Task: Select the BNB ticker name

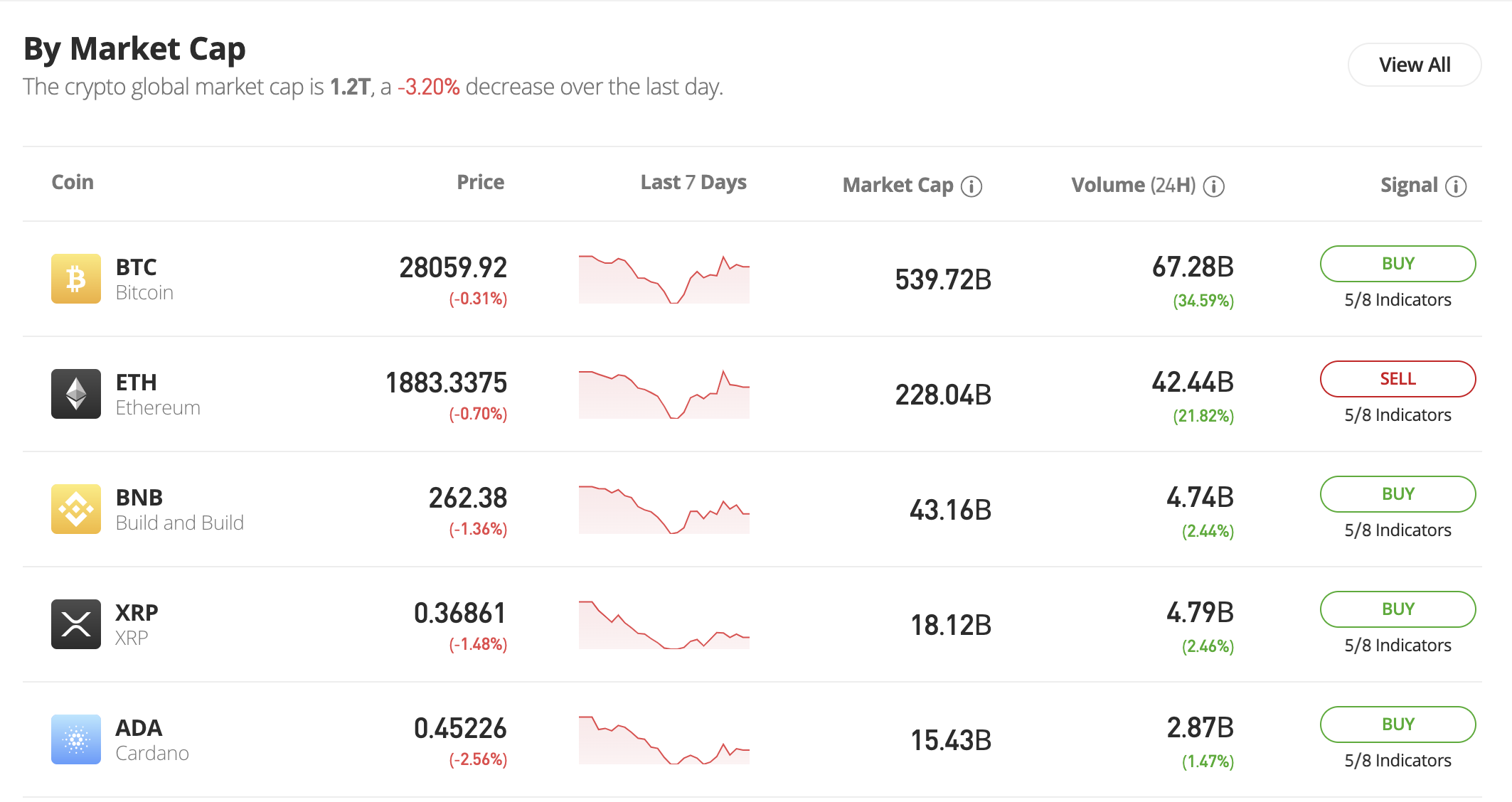Action: (x=139, y=498)
